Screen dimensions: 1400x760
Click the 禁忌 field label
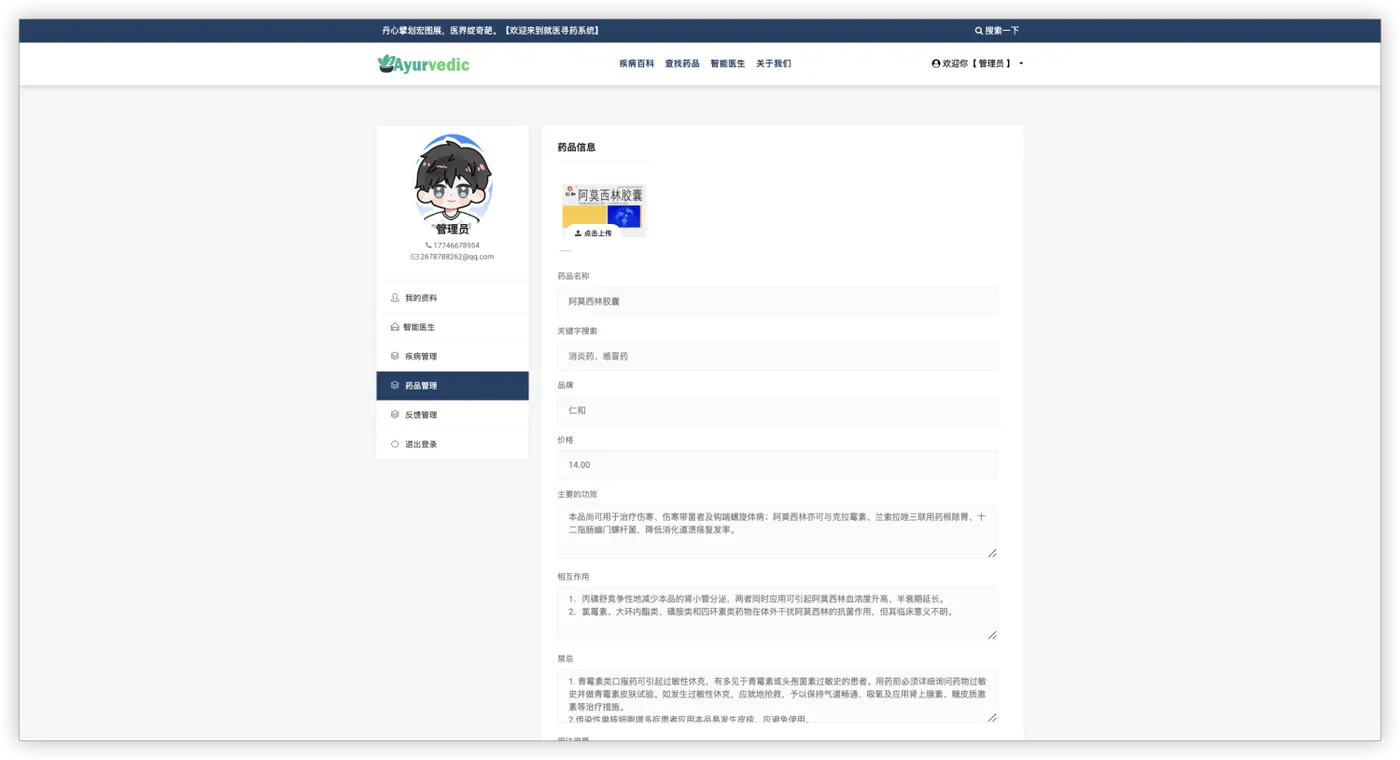(566, 659)
